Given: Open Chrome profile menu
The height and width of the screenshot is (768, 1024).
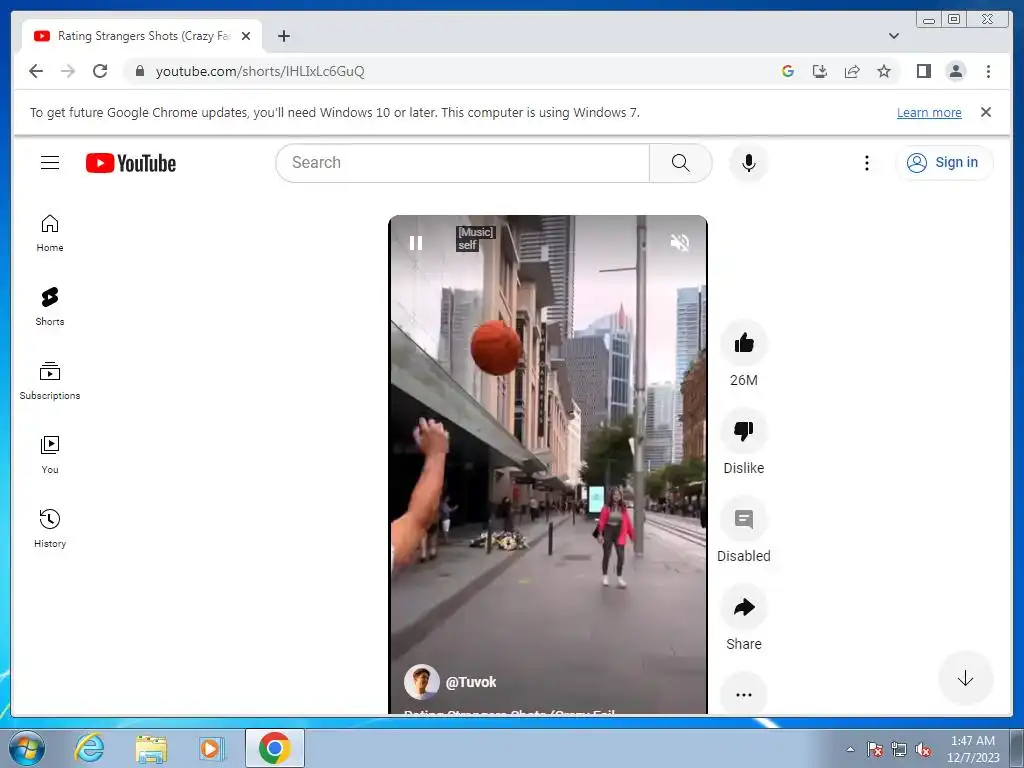Looking at the screenshot, I should point(955,71).
